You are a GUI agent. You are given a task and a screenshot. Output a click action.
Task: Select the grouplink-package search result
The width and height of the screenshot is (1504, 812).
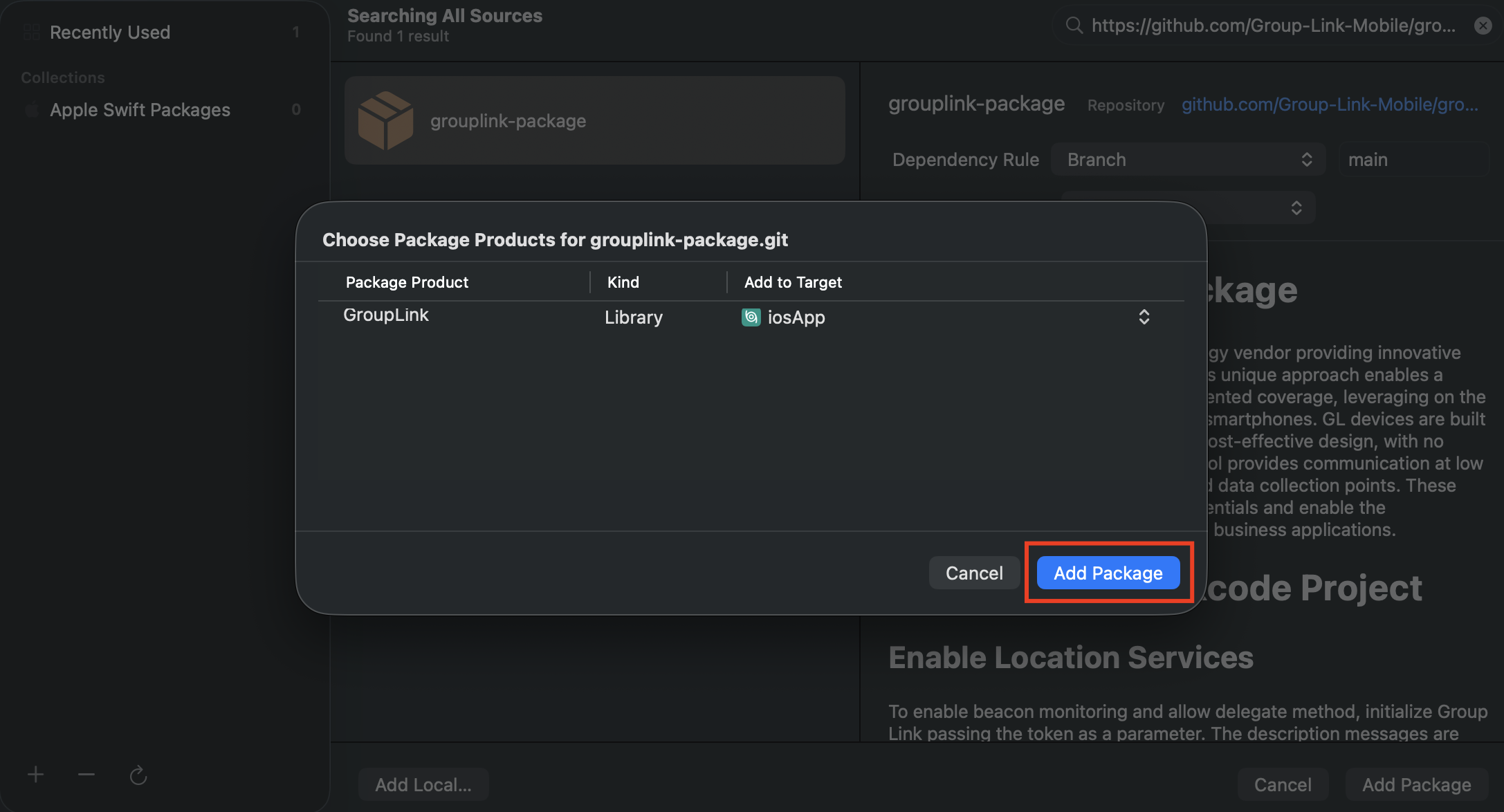coord(595,120)
